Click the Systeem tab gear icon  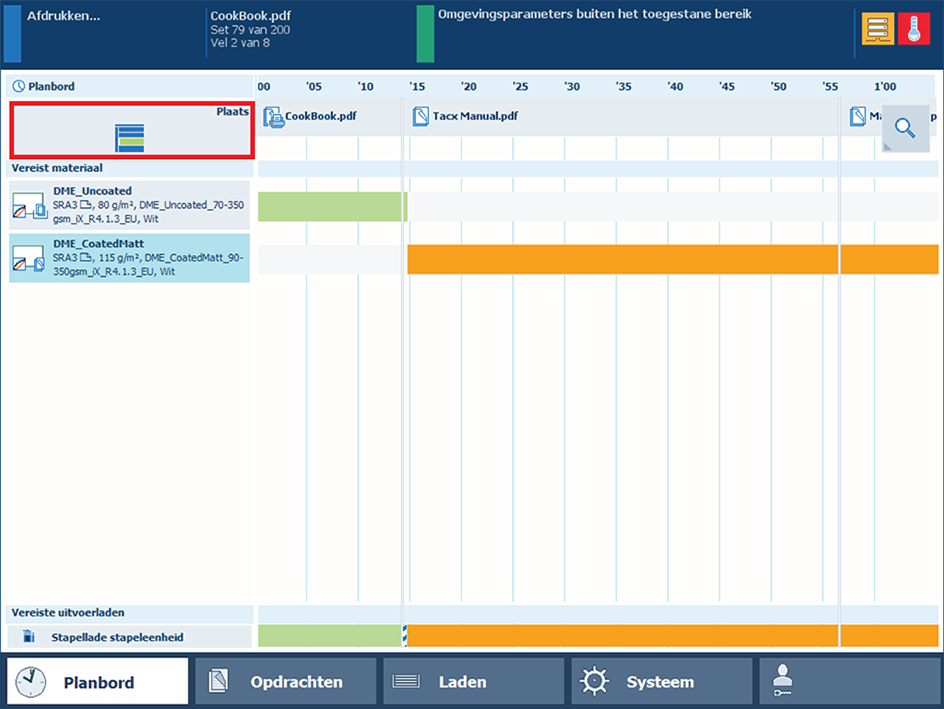pyautogui.click(x=594, y=681)
